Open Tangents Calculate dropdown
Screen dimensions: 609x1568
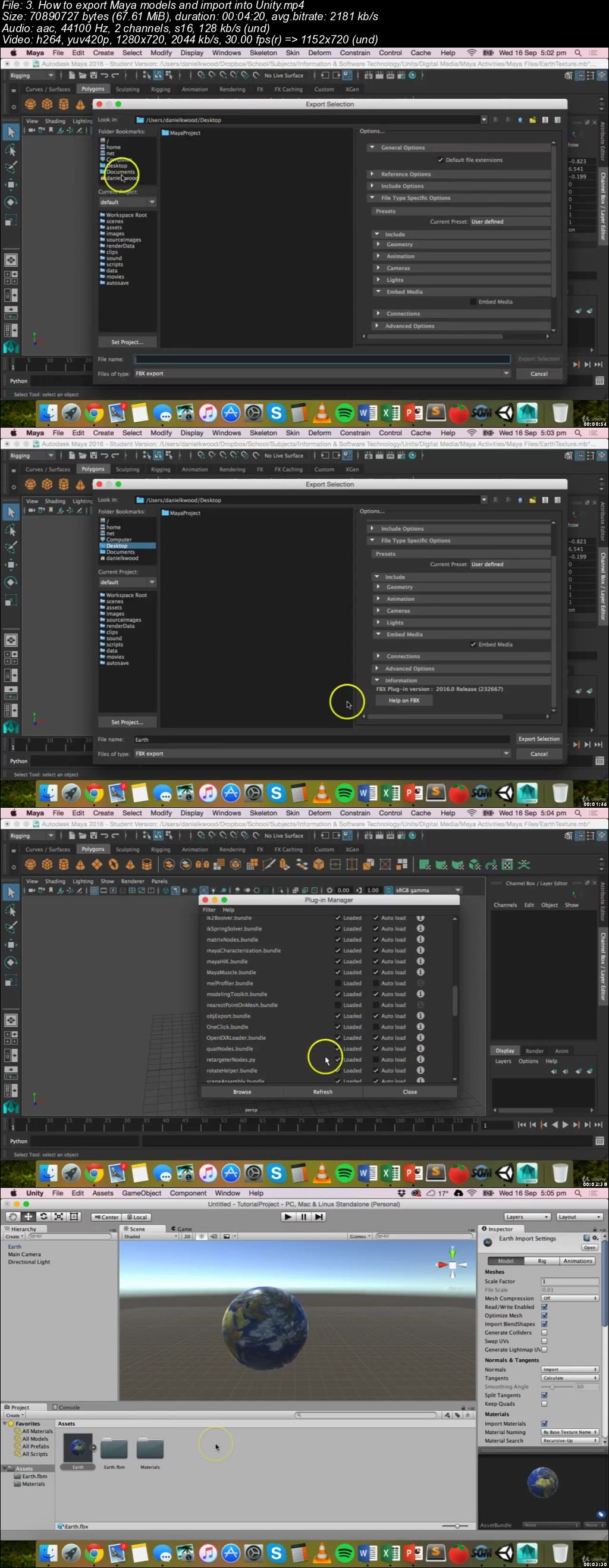(x=570, y=1378)
